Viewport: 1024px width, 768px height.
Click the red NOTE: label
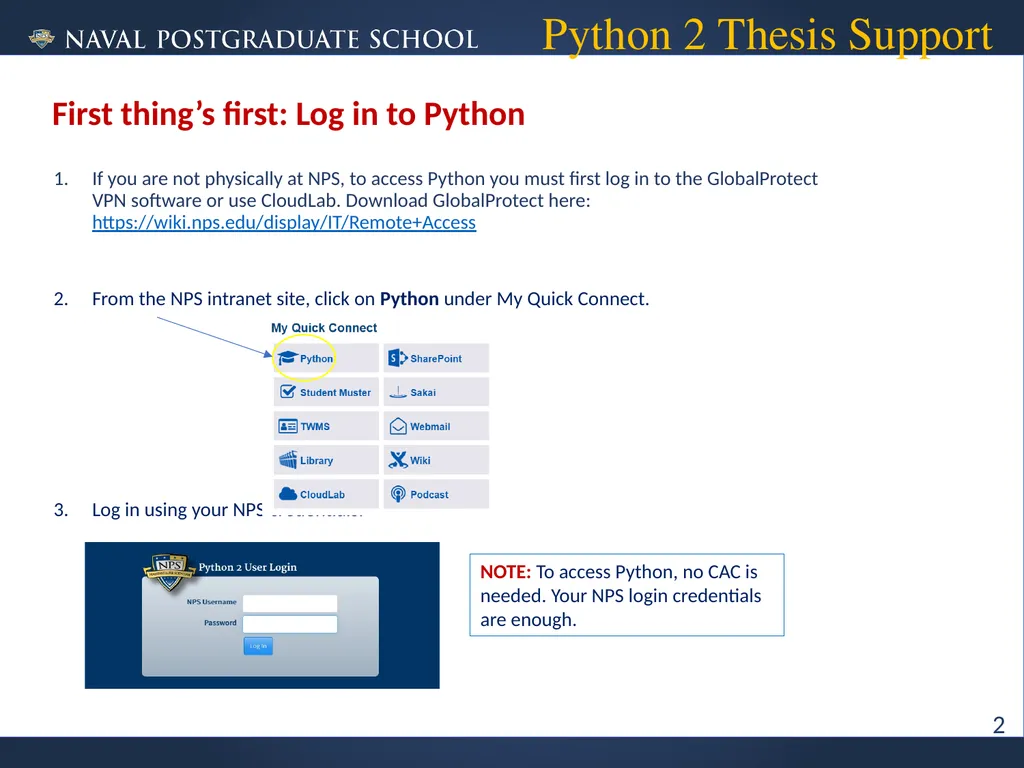tap(505, 572)
